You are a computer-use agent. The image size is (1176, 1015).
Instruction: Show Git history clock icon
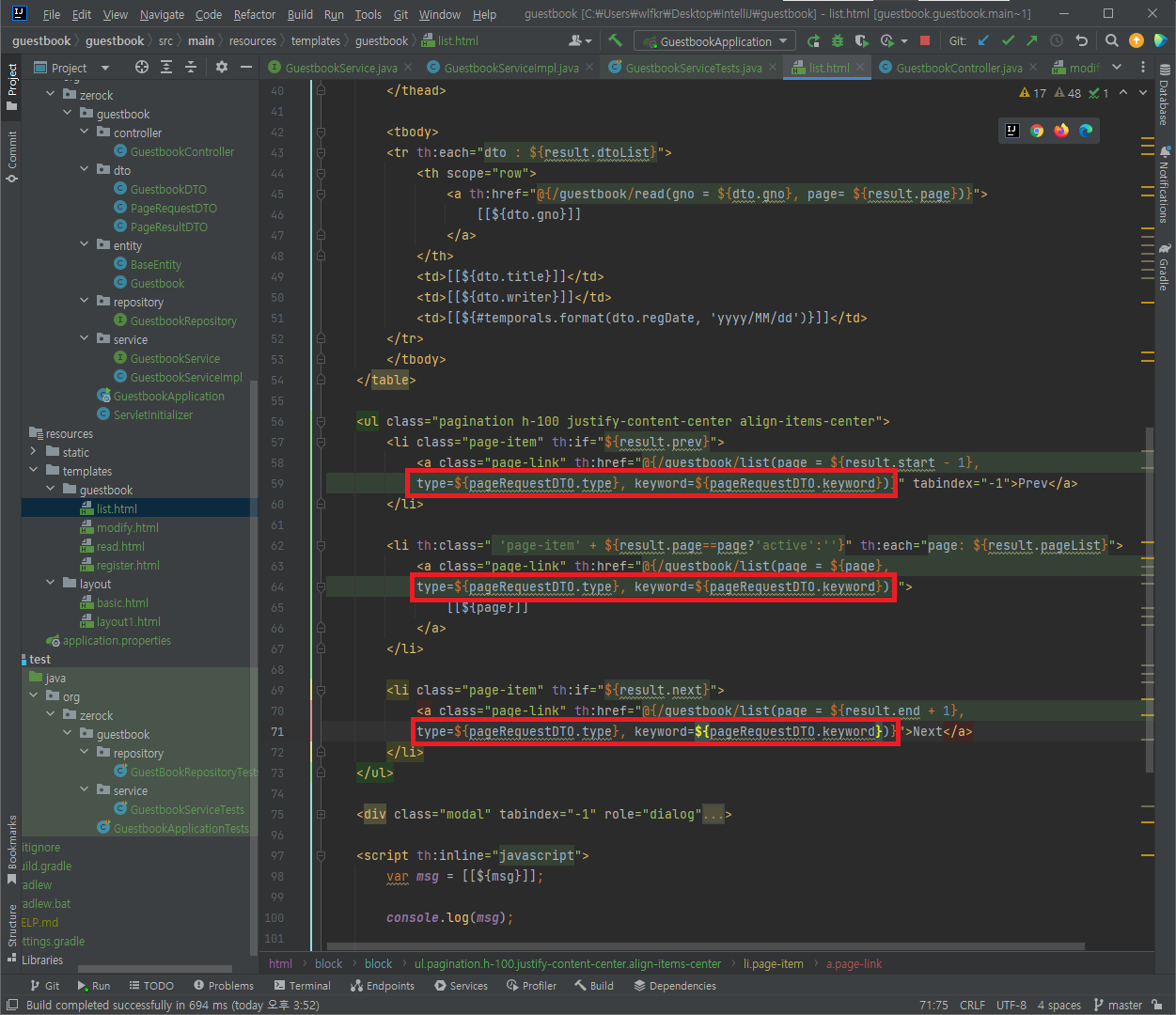[x=1057, y=40]
